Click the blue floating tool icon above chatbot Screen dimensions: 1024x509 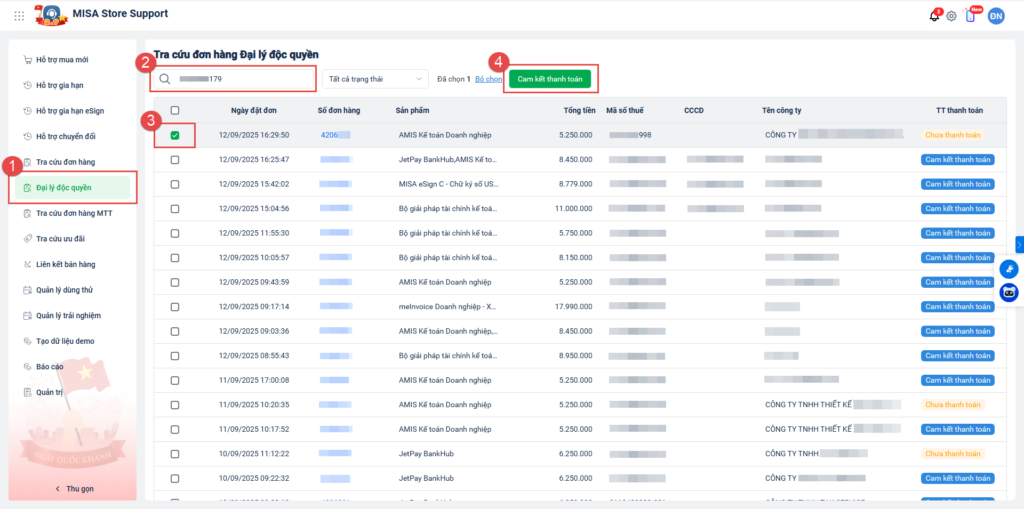[1008, 269]
